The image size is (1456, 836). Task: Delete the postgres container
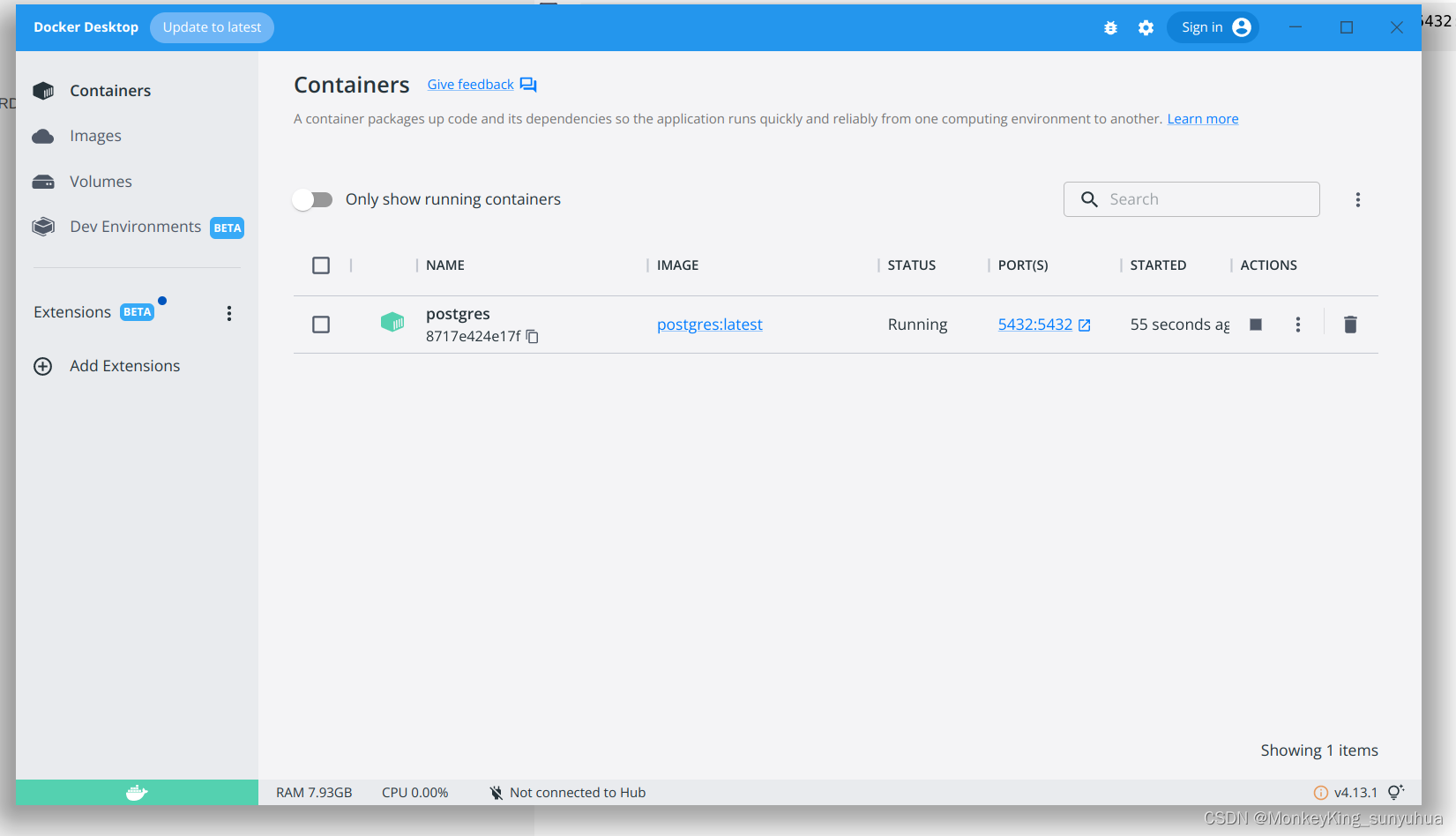(x=1350, y=325)
